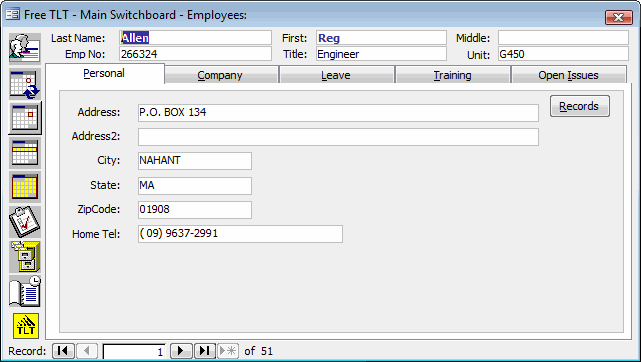The width and height of the screenshot is (641, 362).
Task: Click the Records button
Action: pyautogui.click(x=580, y=106)
